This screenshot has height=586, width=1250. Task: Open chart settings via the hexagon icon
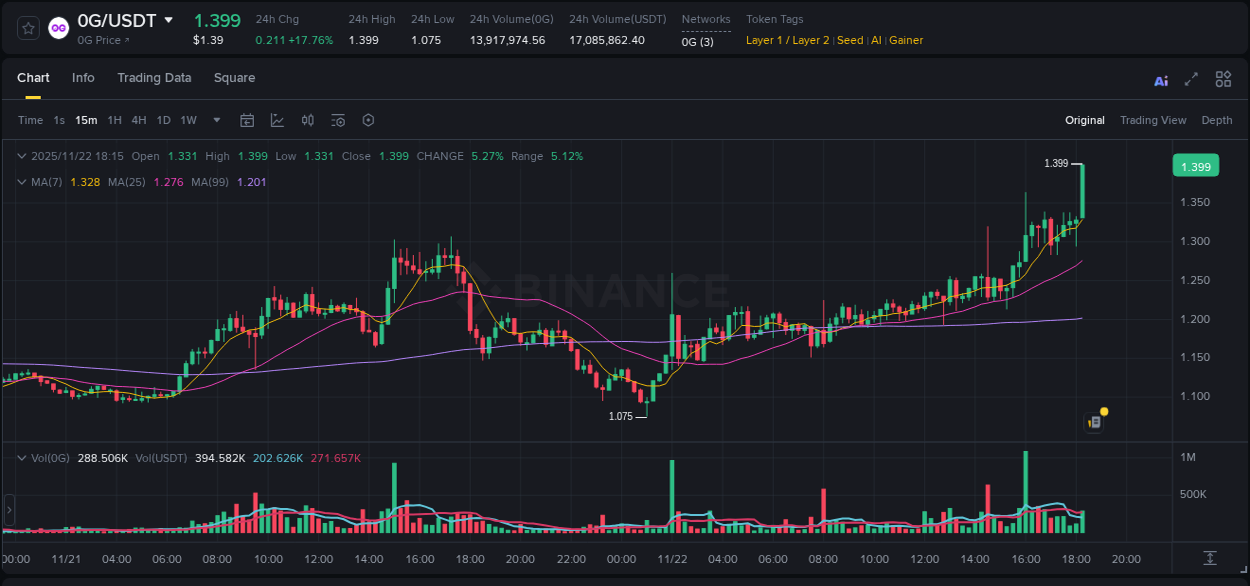click(367, 120)
